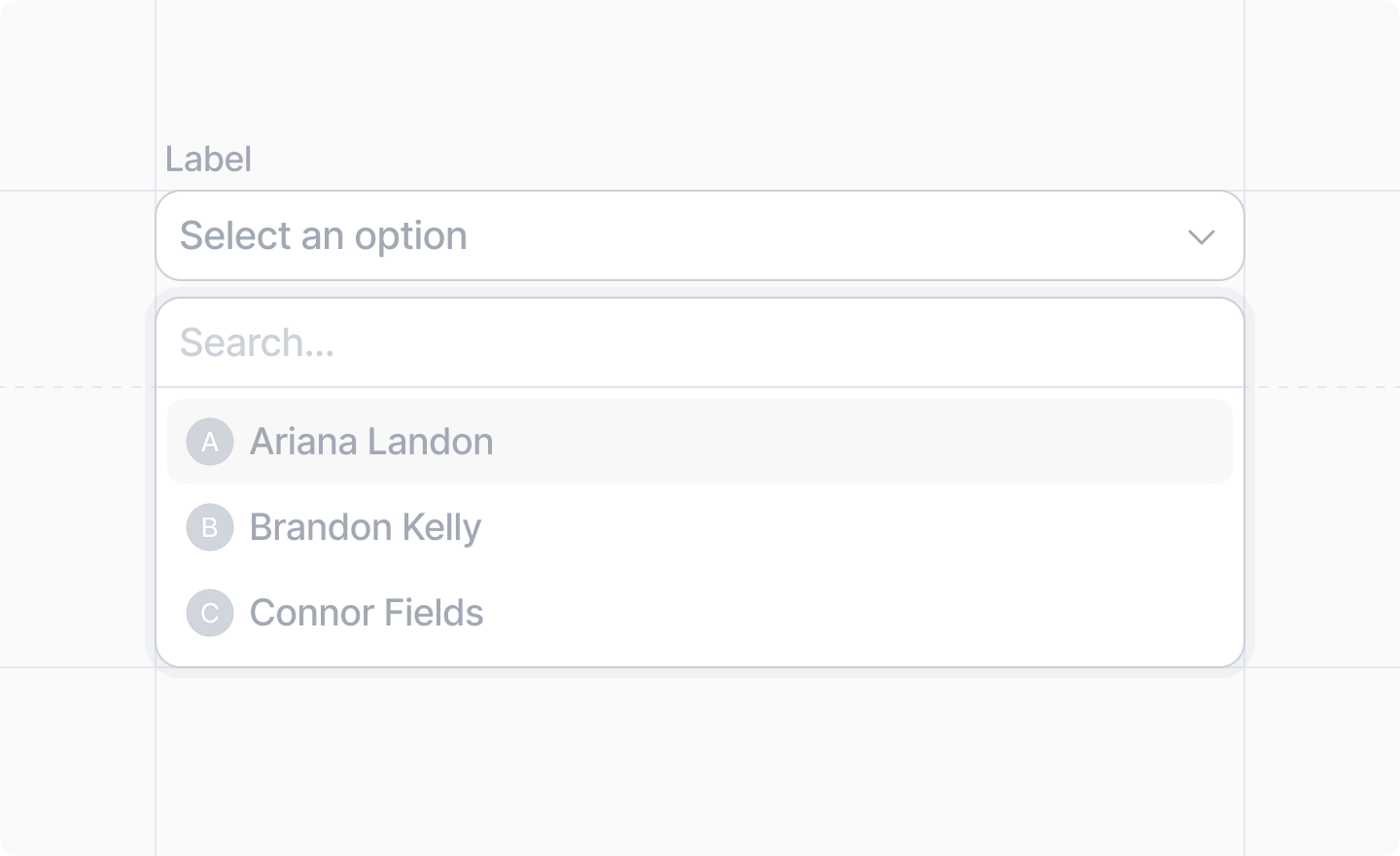
Task: Choose Ariana Landon from the list
Action: pyautogui.click(x=700, y=442)
